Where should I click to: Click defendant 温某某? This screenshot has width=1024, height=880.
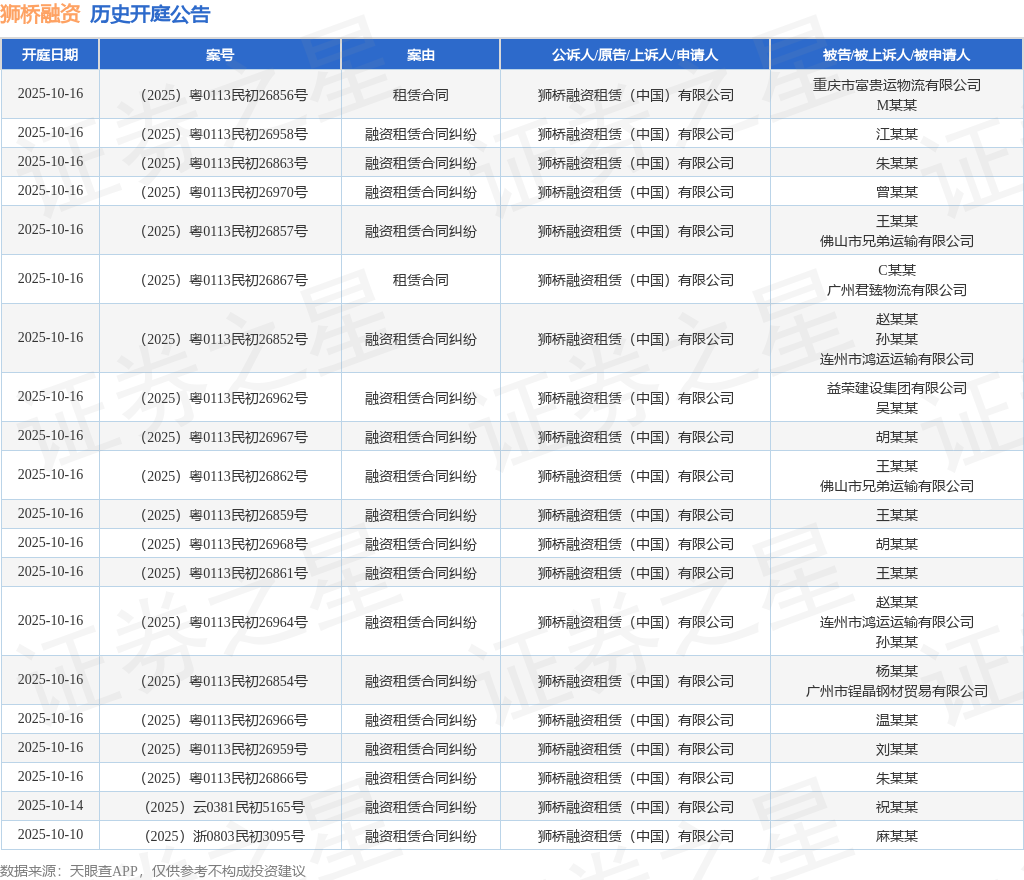pyautogui.click(x=897, y=720)
